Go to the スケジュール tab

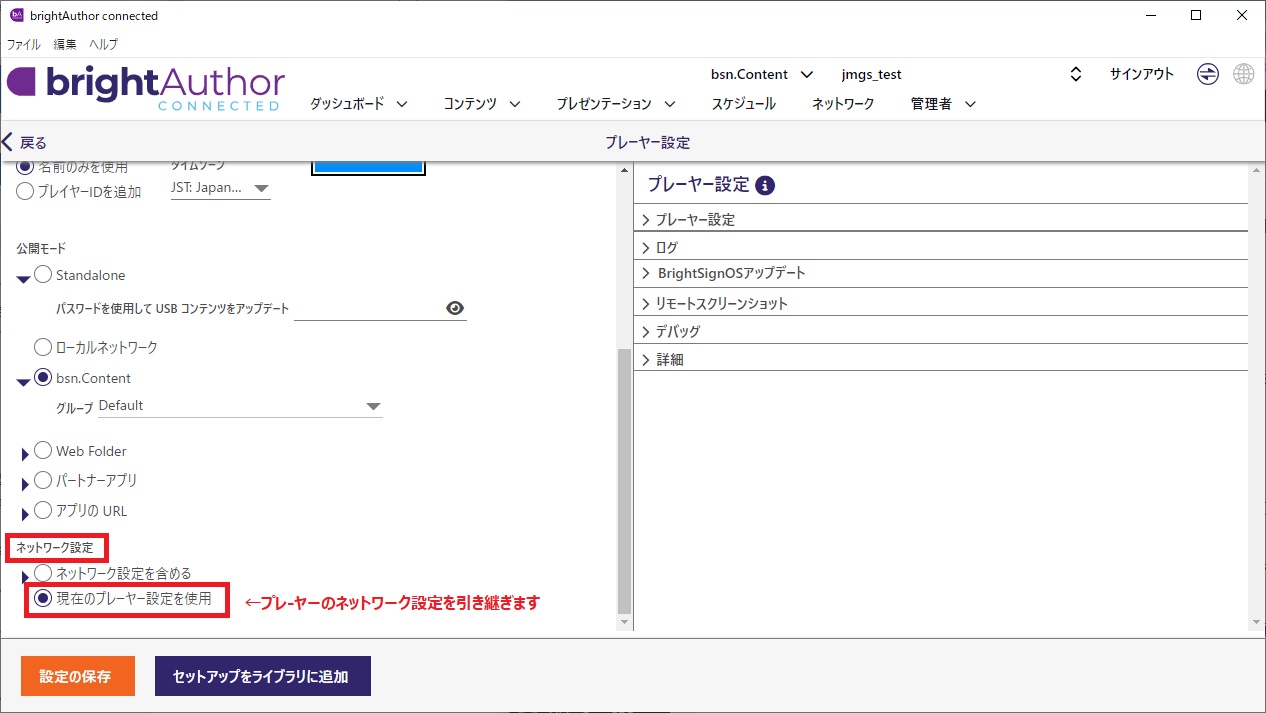(744, 104)
